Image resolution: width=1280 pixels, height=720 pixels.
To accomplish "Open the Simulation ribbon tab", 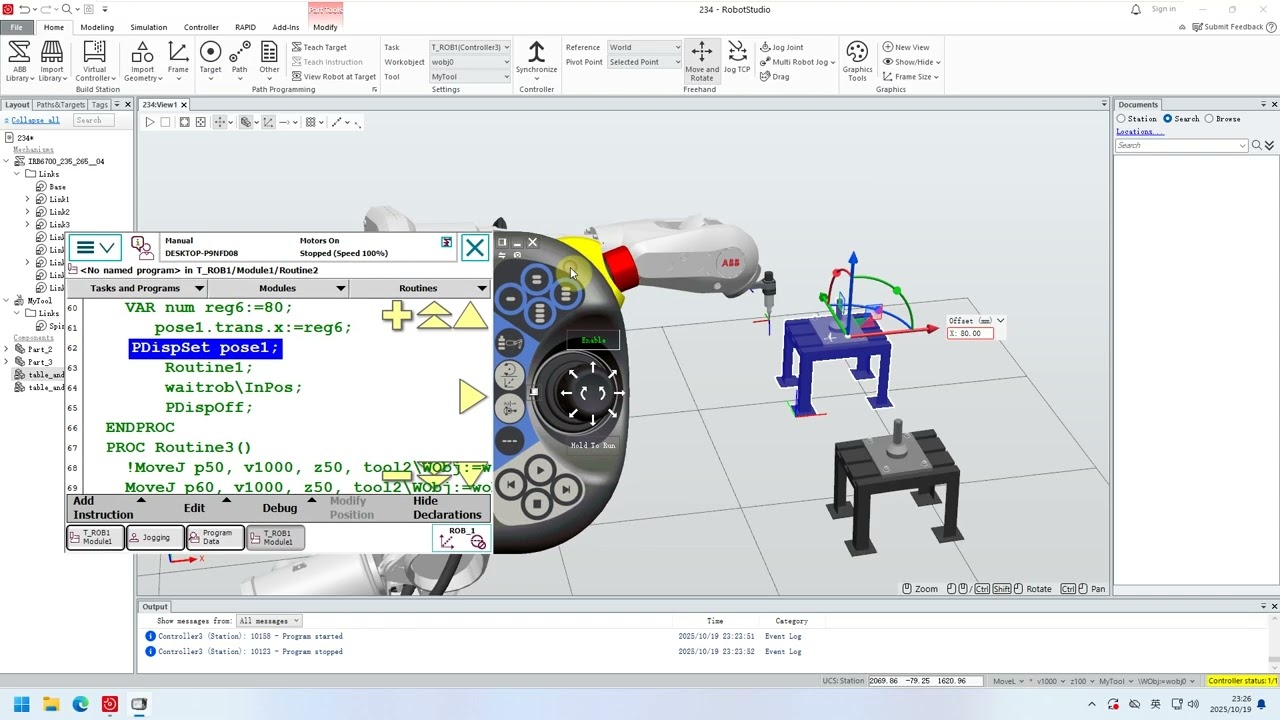I will (x=149, y=27).
